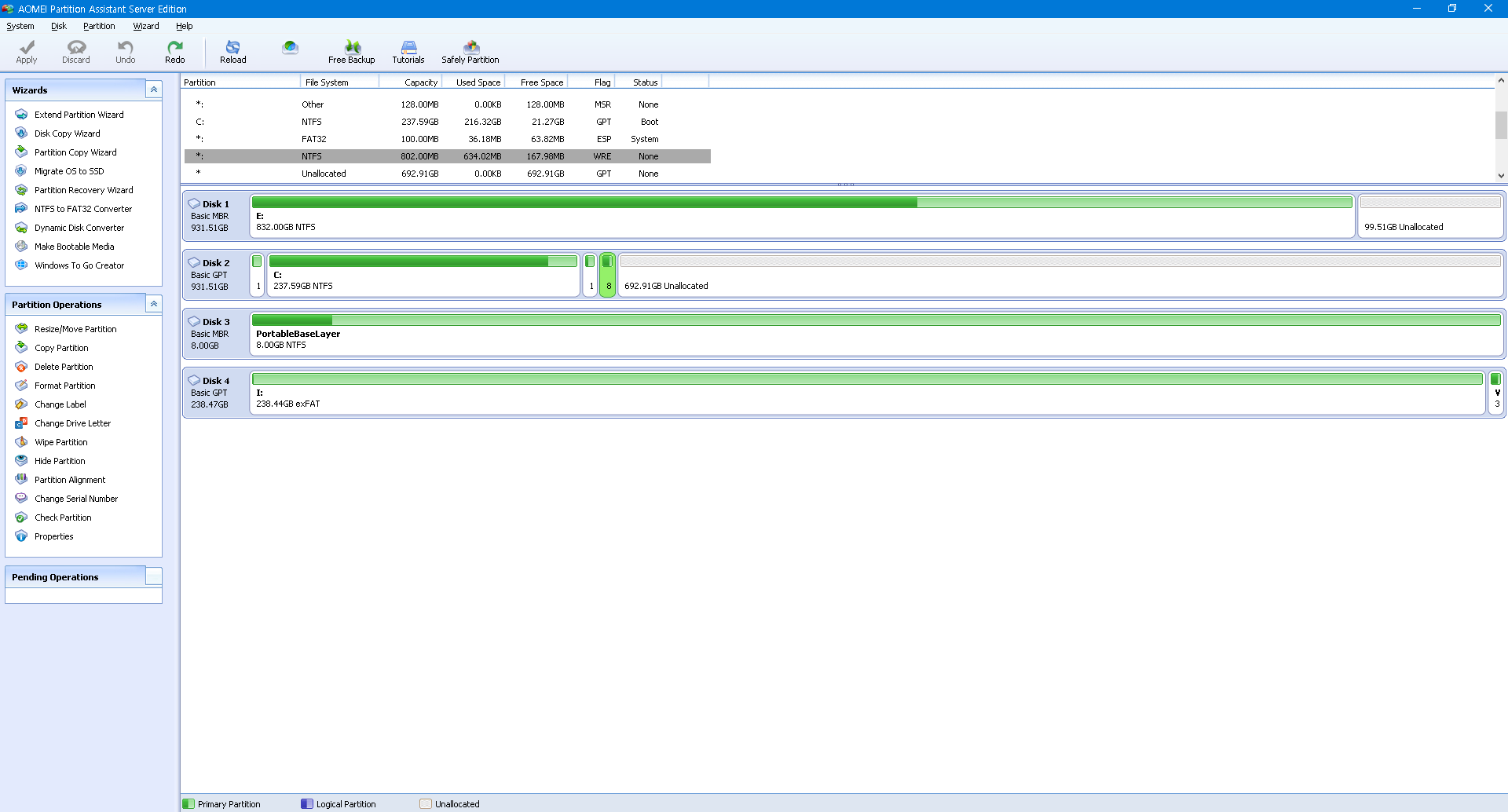Select E: 832.00GB NTFS partition bar

(x=802, y=216)
